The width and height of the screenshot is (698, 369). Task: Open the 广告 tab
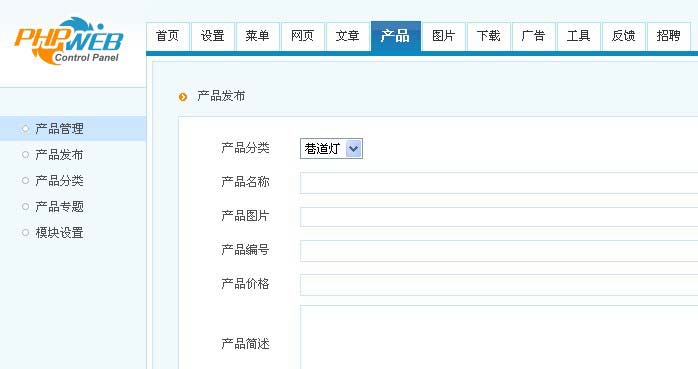533,36
